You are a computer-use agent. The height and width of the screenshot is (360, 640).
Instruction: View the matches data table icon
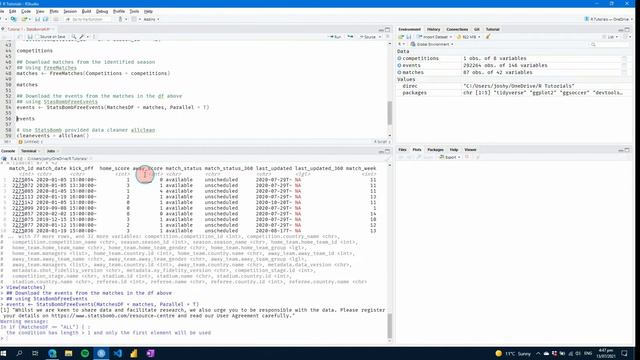click(624, 72)
